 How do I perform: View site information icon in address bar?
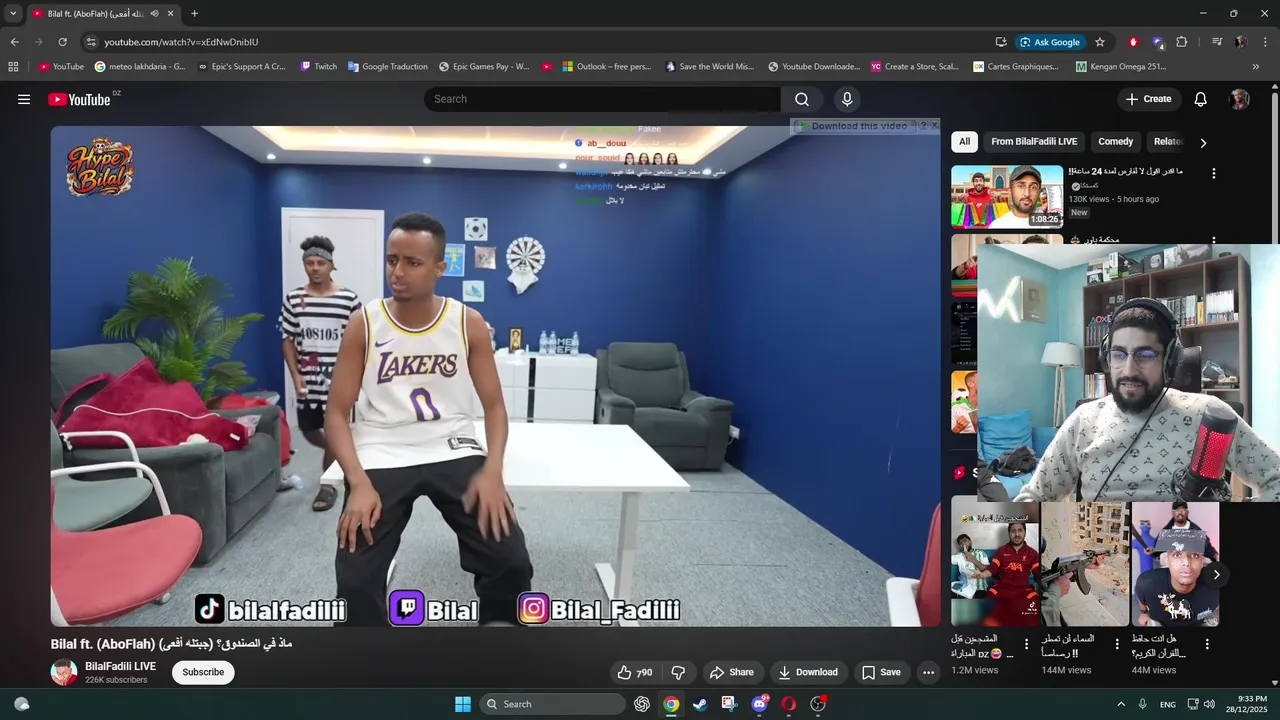[x=90, y=42]
